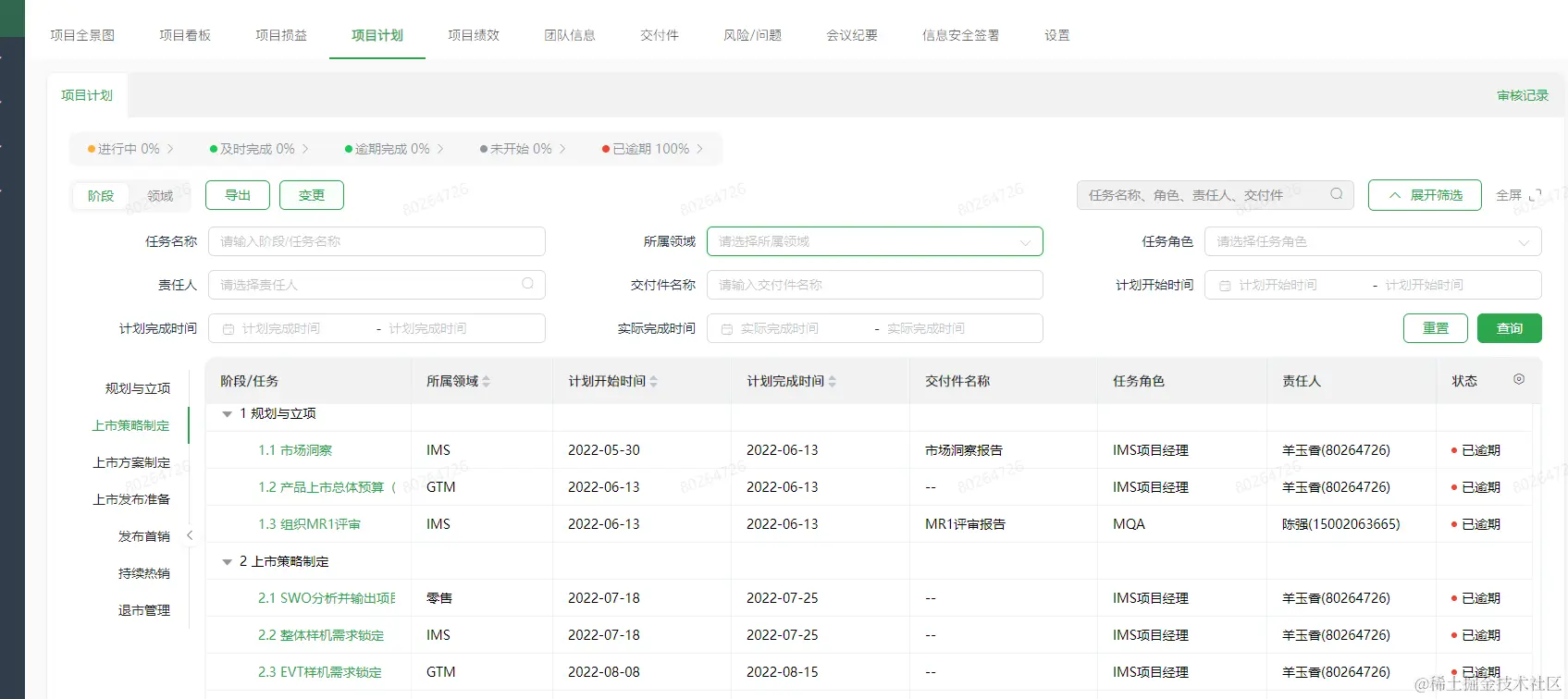Sort by 计划开始时间 using header sort arrows
1568x699 pixels.
pyautogui.click(x=654, y=381)
